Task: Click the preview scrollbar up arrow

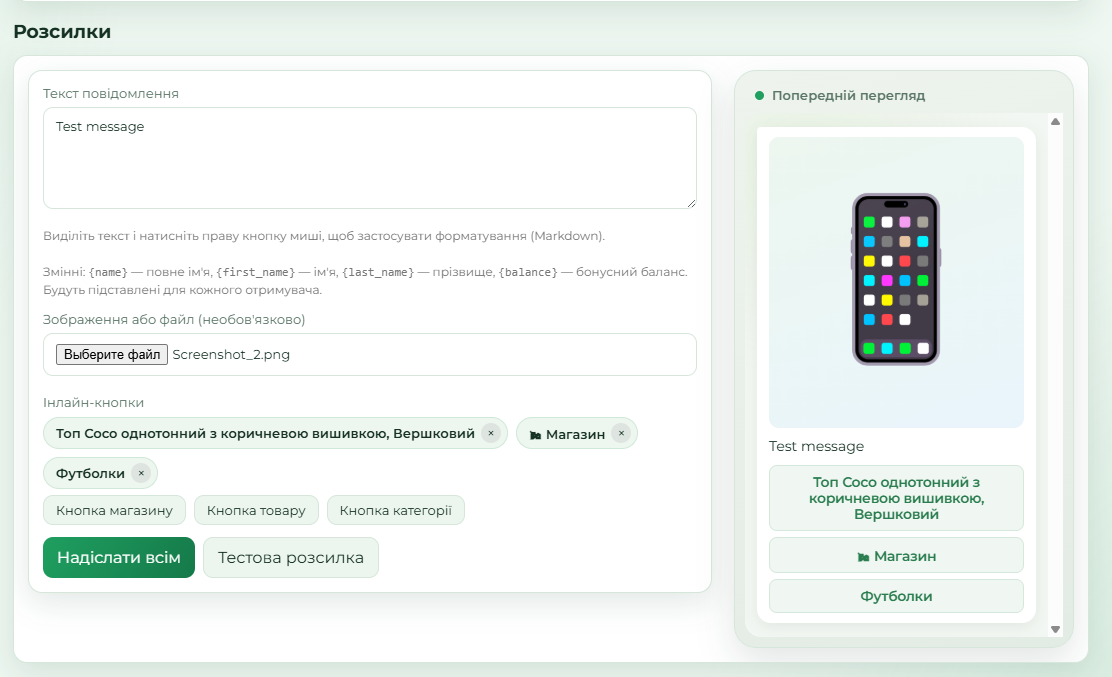Action: (1055, 121)
